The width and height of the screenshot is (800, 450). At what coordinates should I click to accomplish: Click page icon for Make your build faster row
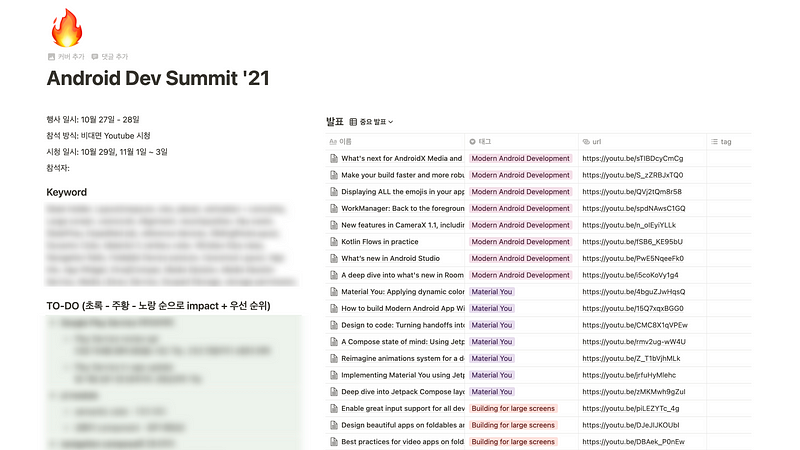(x=334, y=175)
